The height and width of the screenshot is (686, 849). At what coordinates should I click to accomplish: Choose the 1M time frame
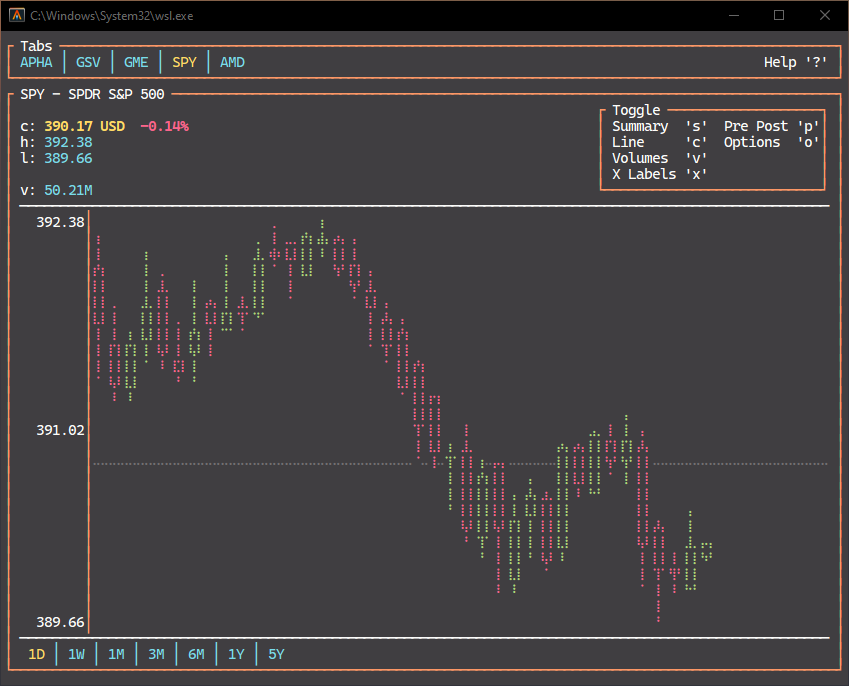pos(116,654)
